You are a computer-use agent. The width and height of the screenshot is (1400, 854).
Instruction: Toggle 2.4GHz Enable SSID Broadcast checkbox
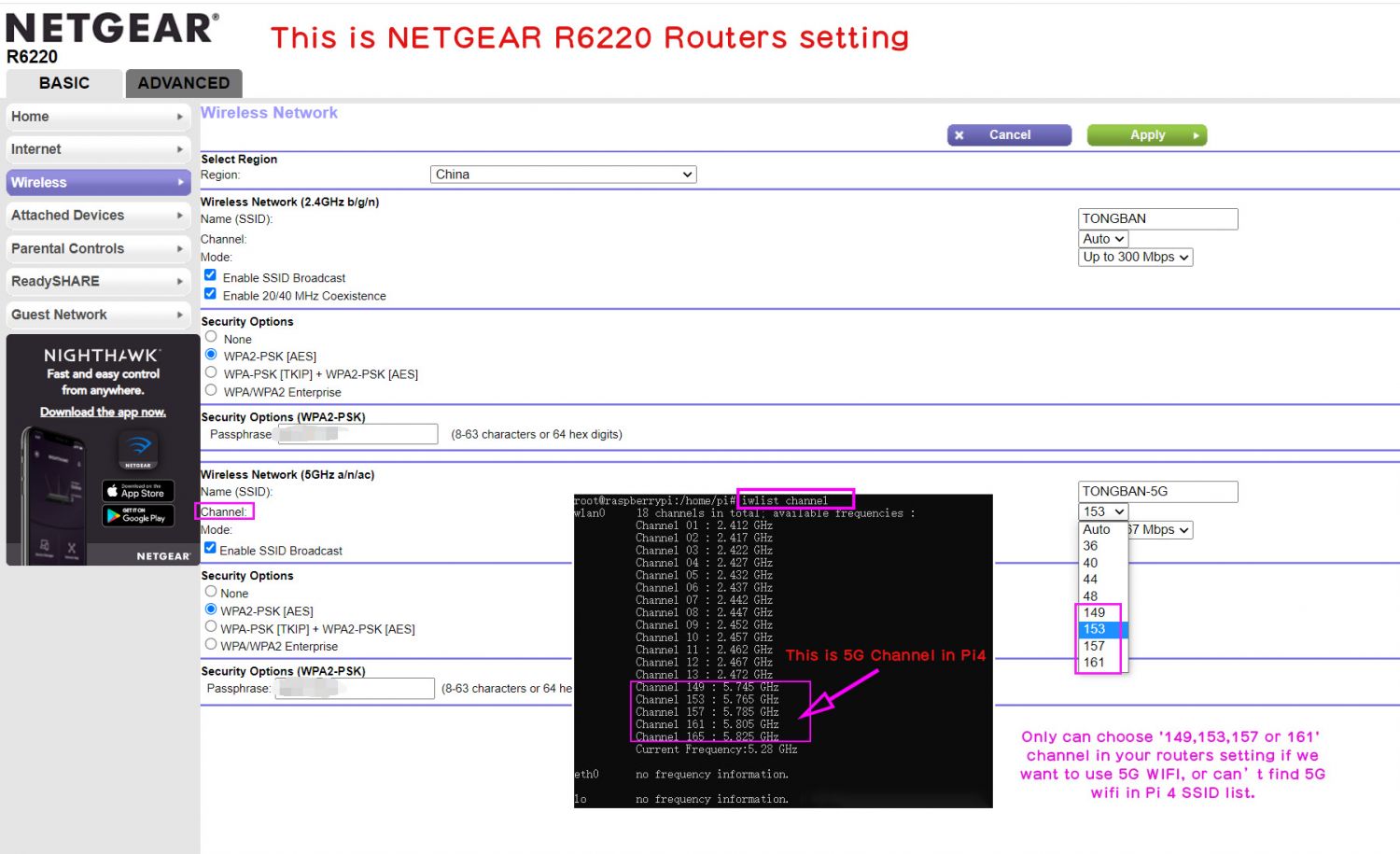pyautogui.click(x=210, y=275)
